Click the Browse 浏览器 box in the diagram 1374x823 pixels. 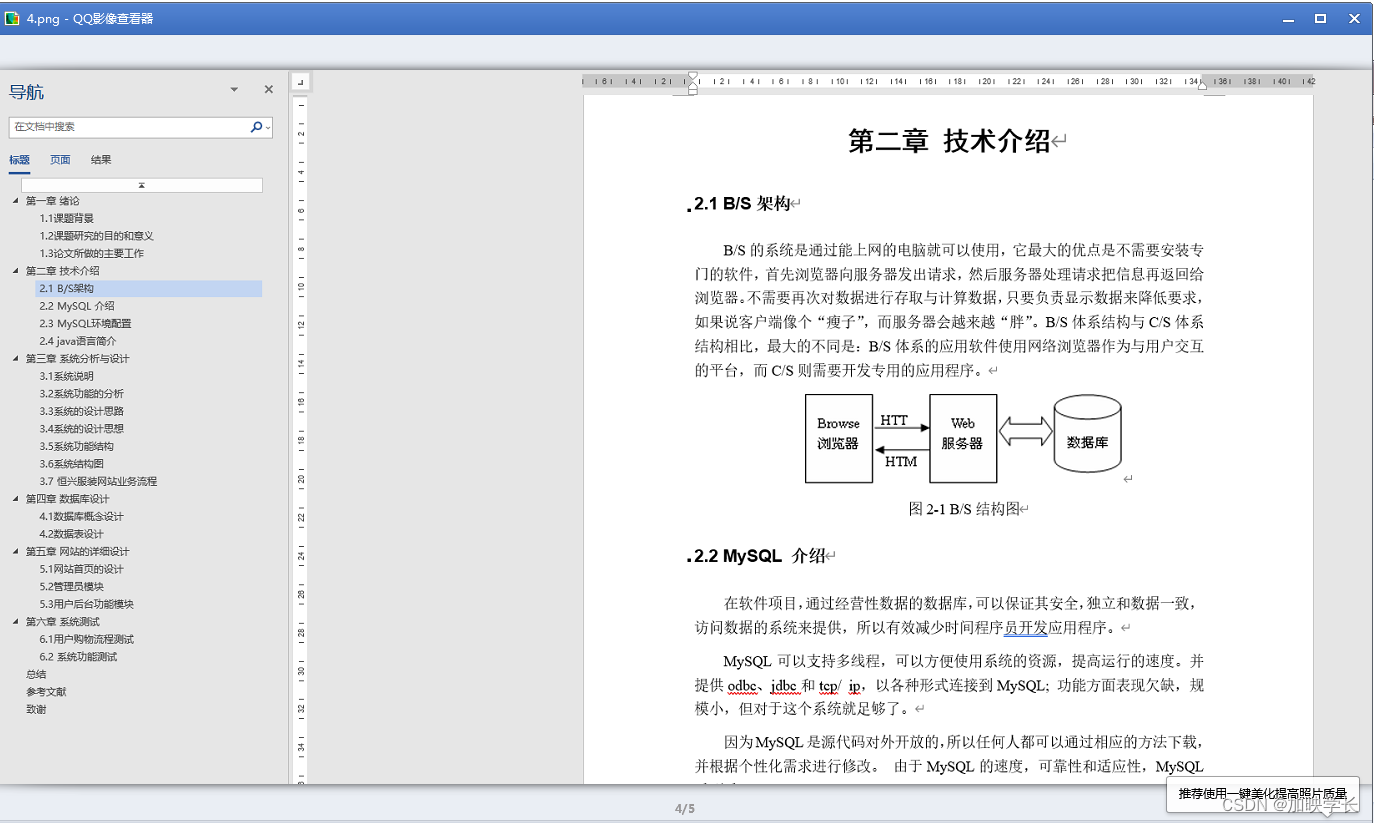pyautogui.click(x=838, y=438)
